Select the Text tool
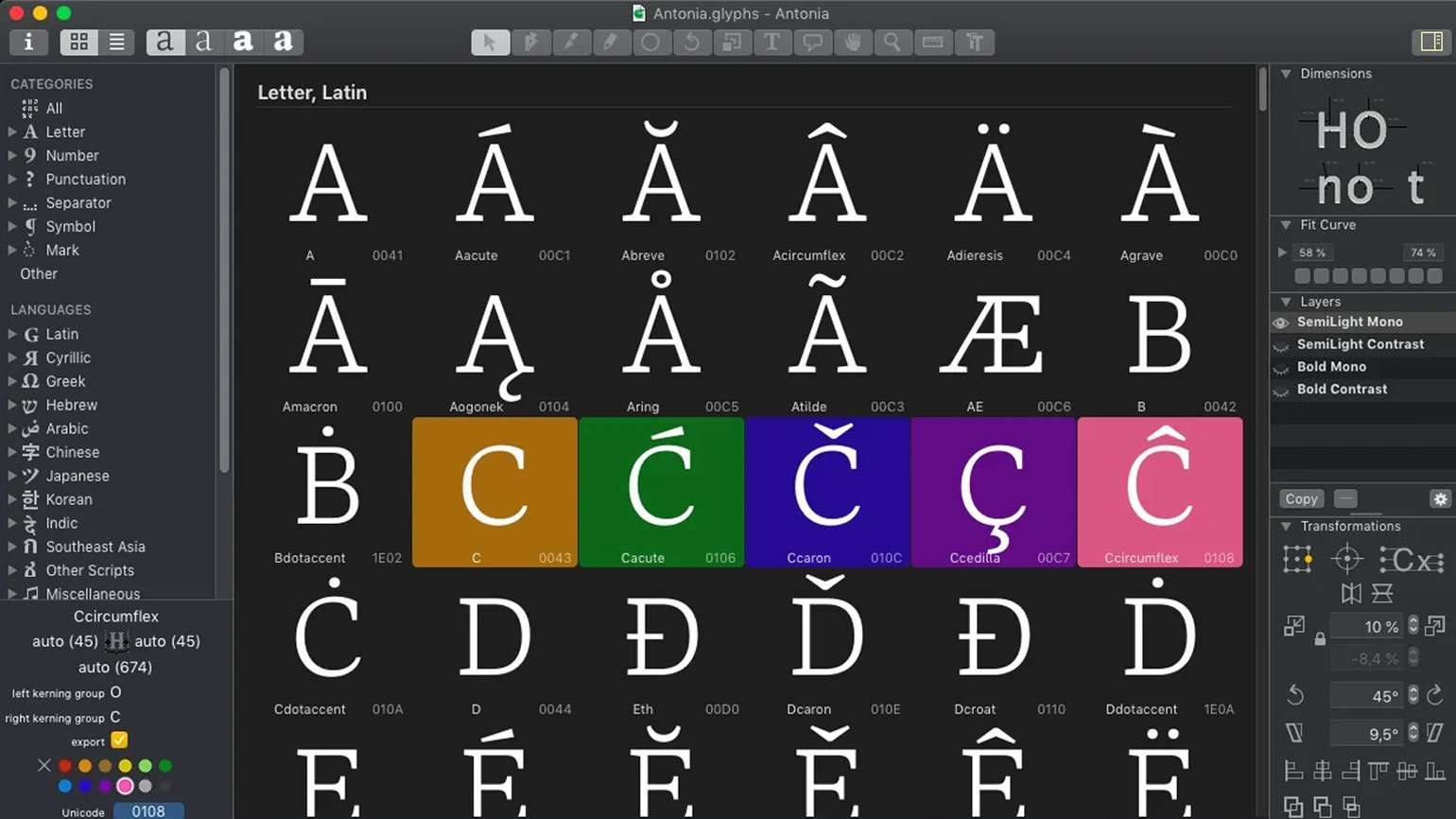This screenshot has height=819, width=1456. [x=771, y=43]
